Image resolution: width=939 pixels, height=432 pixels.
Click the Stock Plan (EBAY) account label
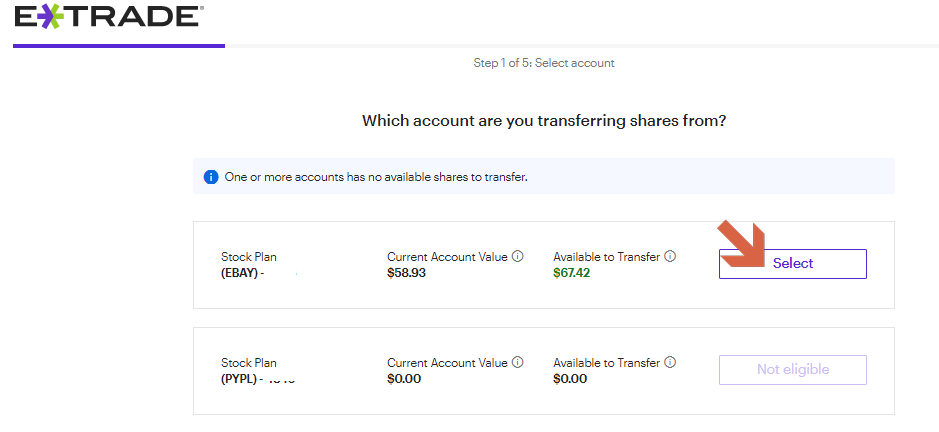pos(250,265)
